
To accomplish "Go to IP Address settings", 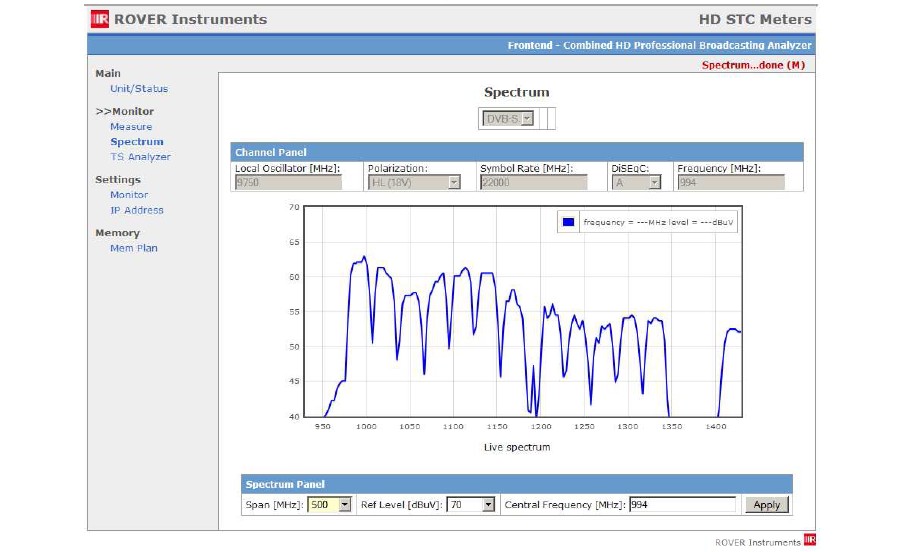I will (x=137, y=211).
